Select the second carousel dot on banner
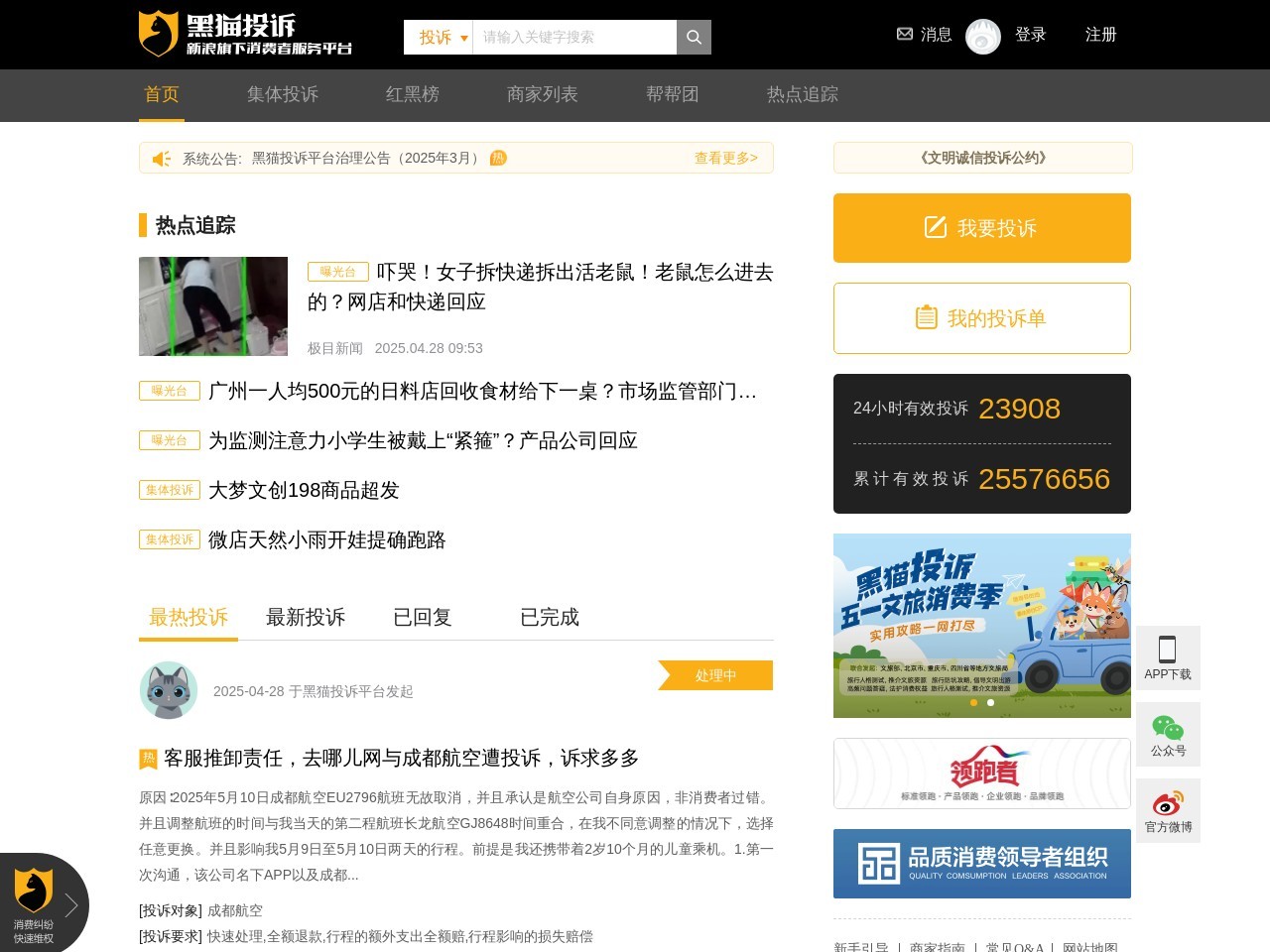This screenshot has height=952, width=1270. click(990, 703)
